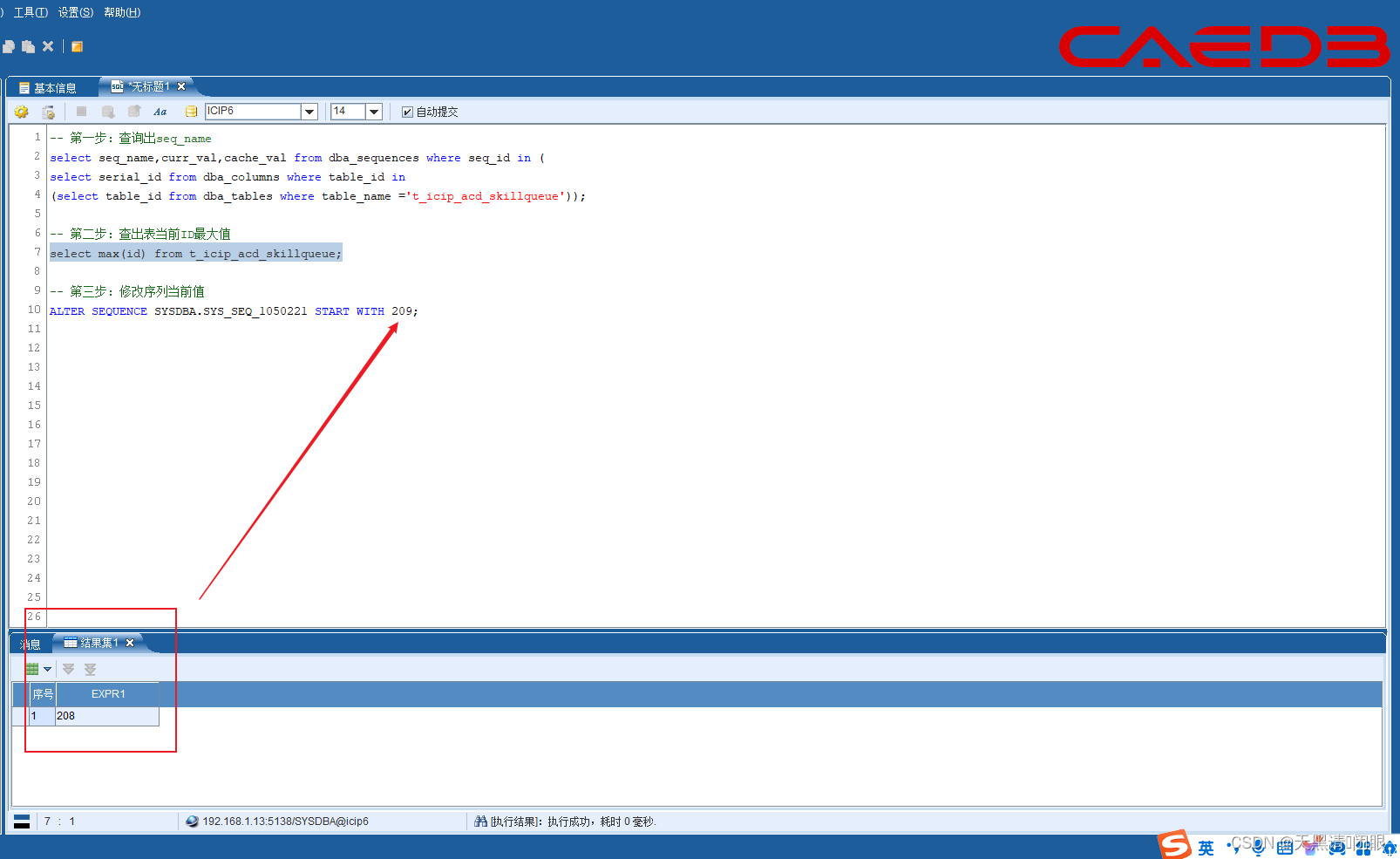The width and height of the screenshot is (1400, 859).
Task: Click in line 10 ALTER SEQUENCE statement
Action: 234,311
